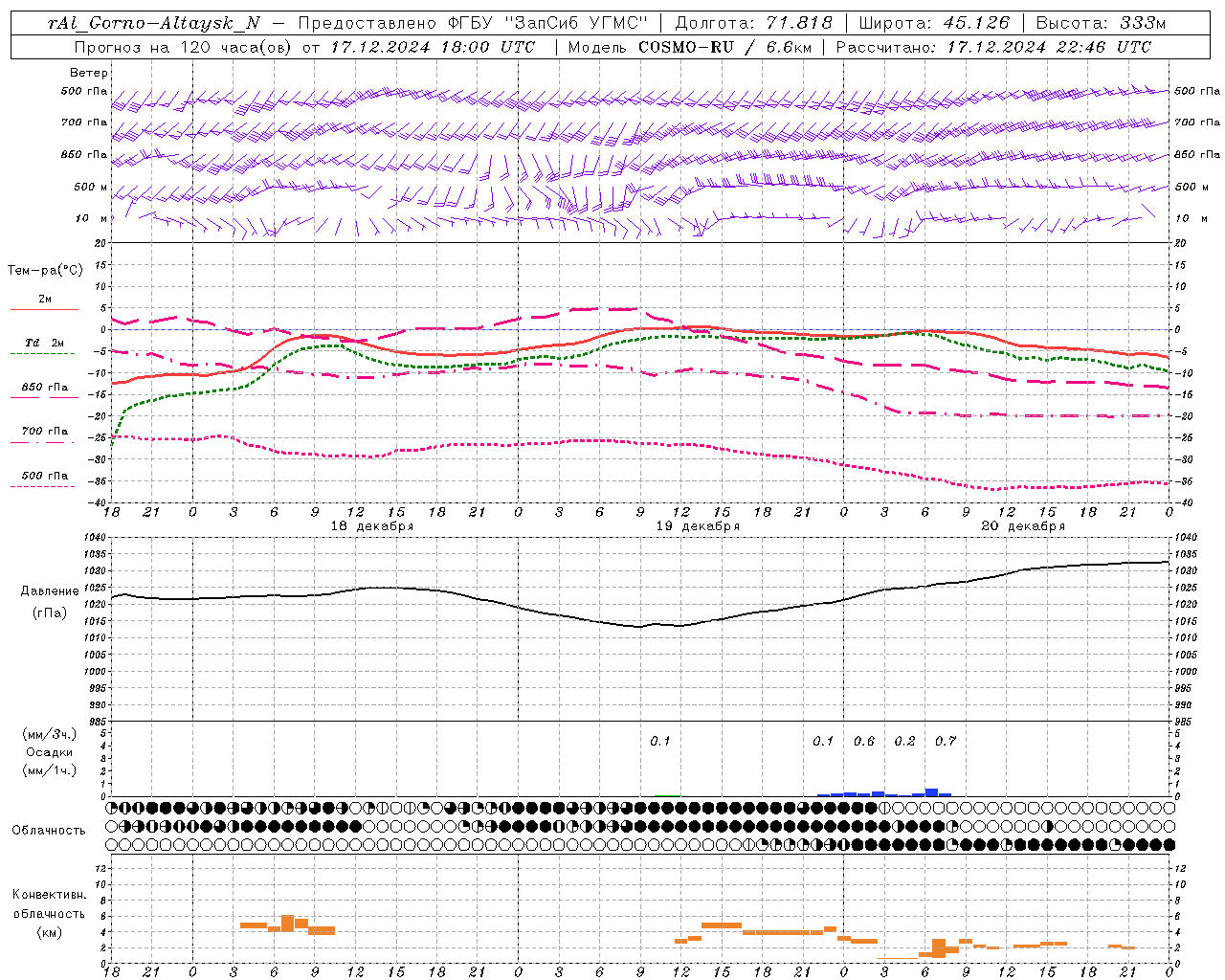Screen dimensions: 1225x980
Task: Click the (мм/3ч.) units label
Action: pos(50,734)
